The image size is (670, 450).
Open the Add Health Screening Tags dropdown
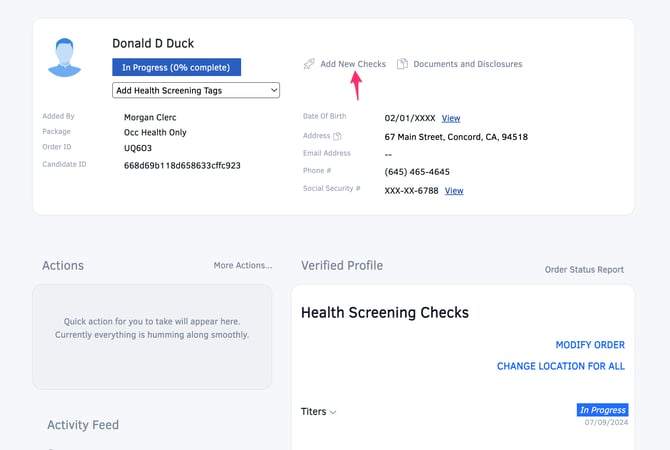pos(196,90)
